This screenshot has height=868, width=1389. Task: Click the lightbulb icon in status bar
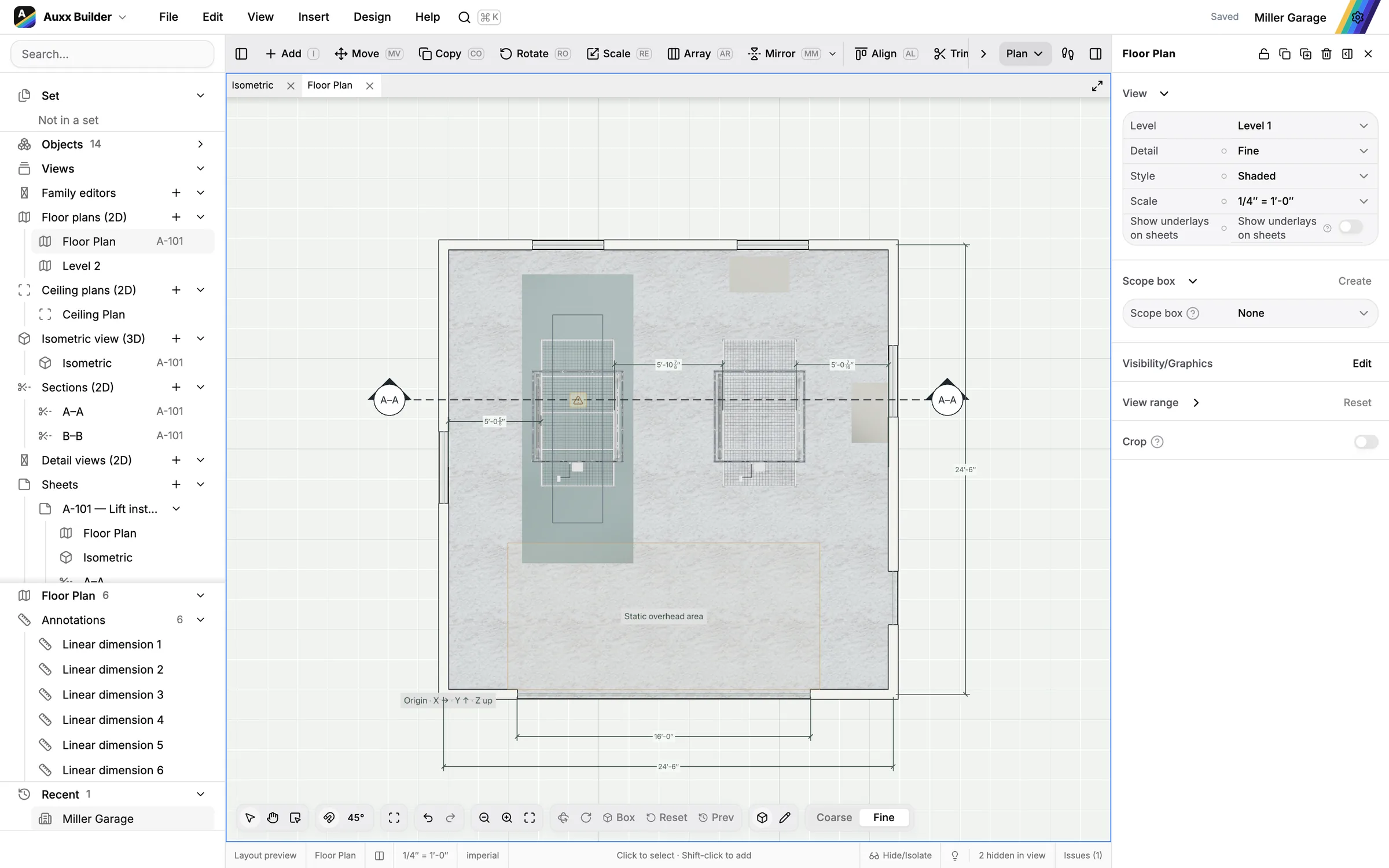pyautogui.click(x=955, y=855)
